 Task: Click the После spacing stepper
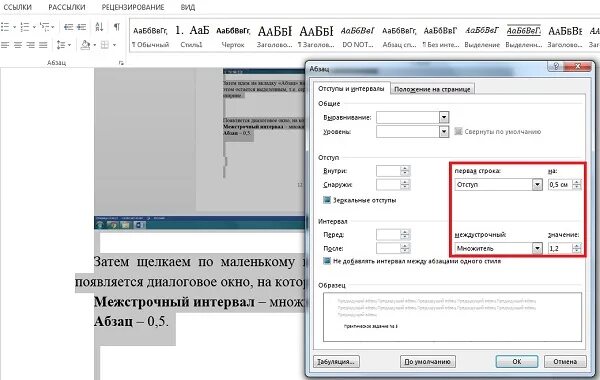405,248
